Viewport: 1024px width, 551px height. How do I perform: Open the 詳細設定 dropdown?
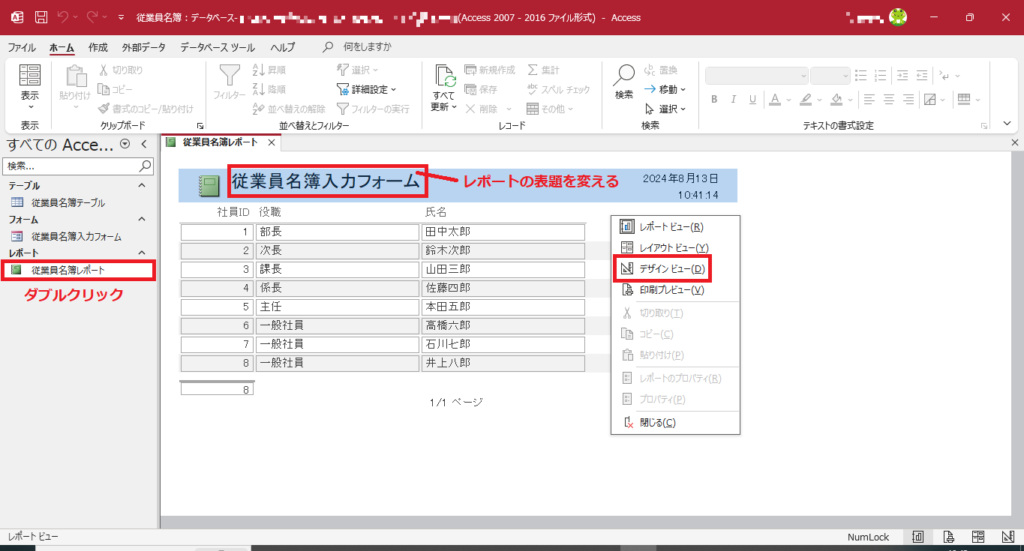367,89
